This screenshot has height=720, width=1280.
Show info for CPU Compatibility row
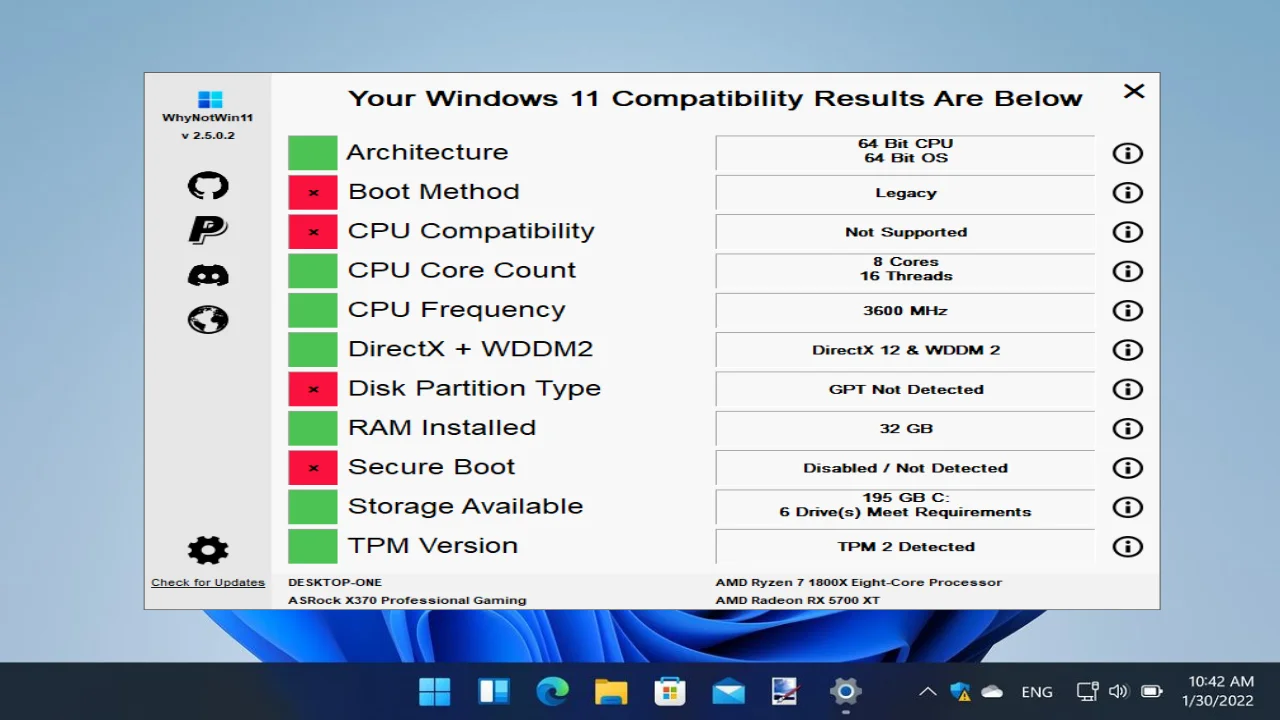tap(1127, 232)
